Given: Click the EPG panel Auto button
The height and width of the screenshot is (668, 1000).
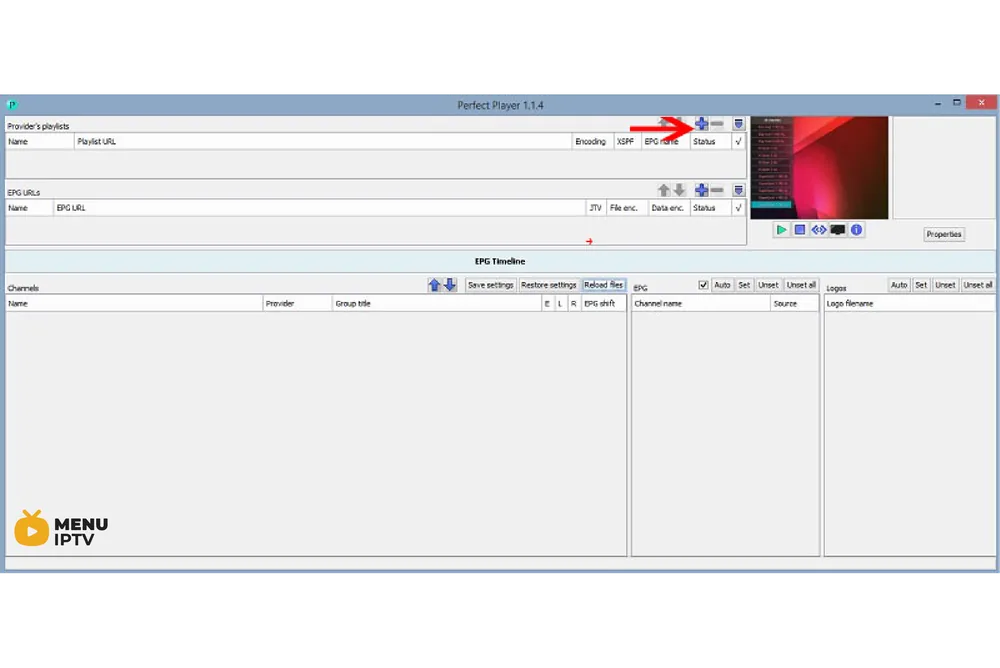Looking at the screenshot, I should [x=722, y=285].
